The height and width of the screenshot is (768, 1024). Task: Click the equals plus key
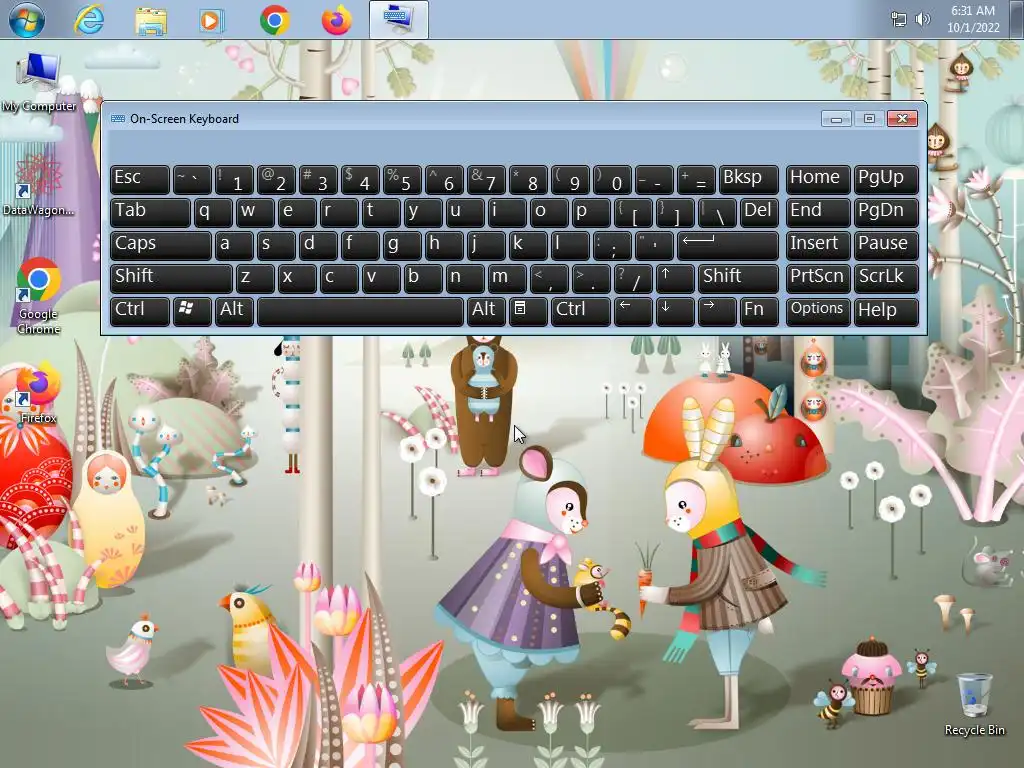[x=696, y=180]
